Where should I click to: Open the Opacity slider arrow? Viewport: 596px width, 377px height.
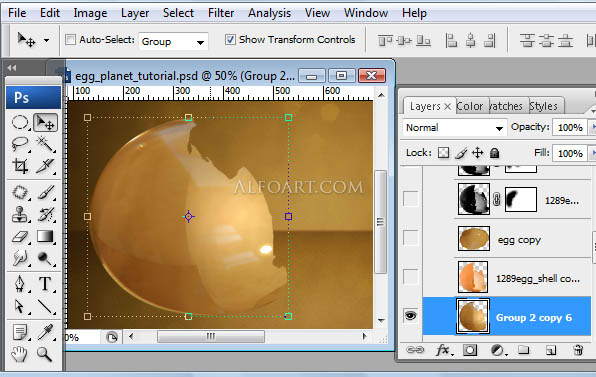point(592,127)
